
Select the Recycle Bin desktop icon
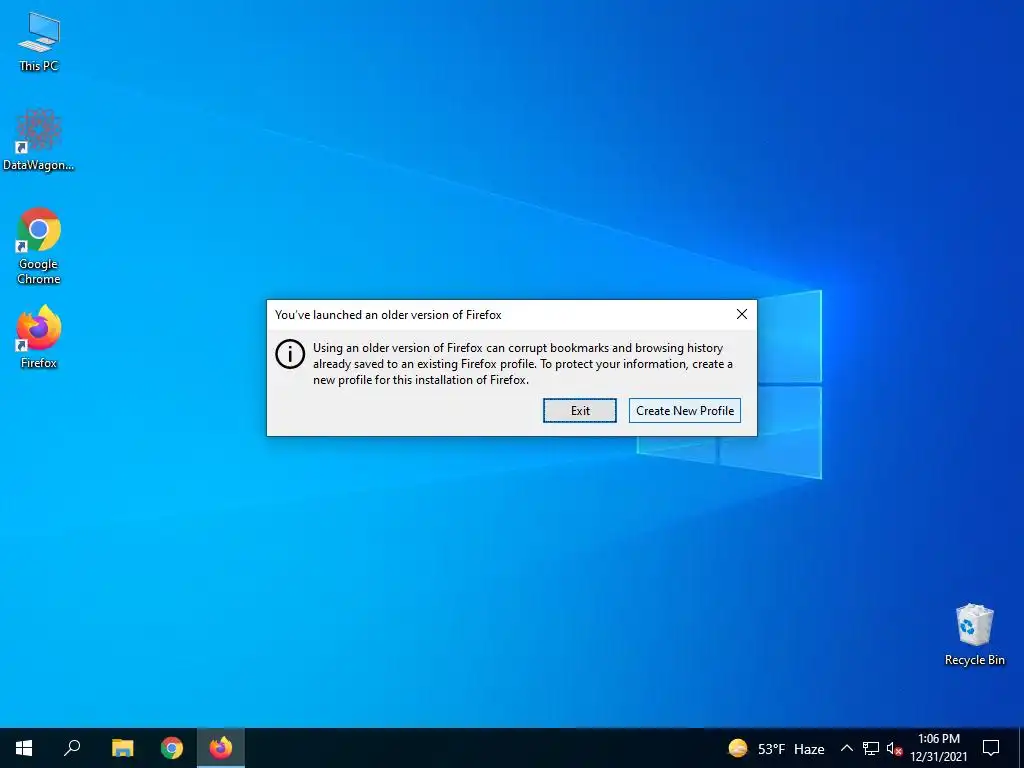pyautogui.click(x=974, y=635)
